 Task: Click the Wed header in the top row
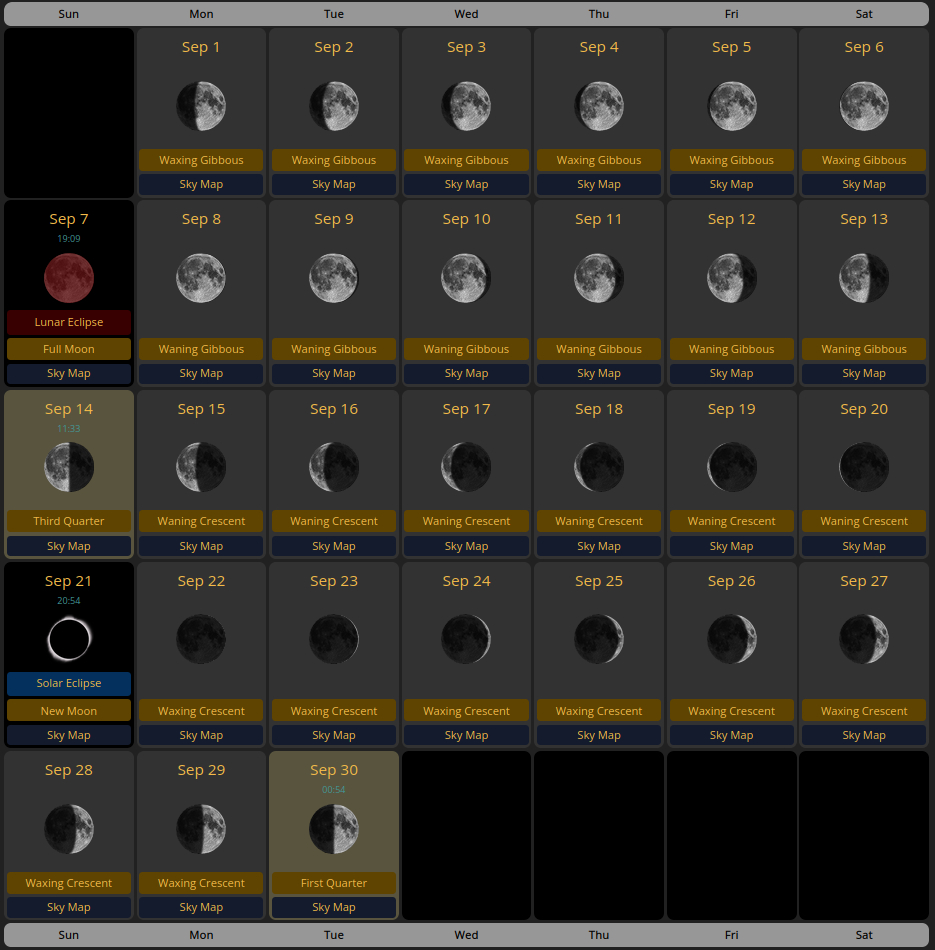466,14
